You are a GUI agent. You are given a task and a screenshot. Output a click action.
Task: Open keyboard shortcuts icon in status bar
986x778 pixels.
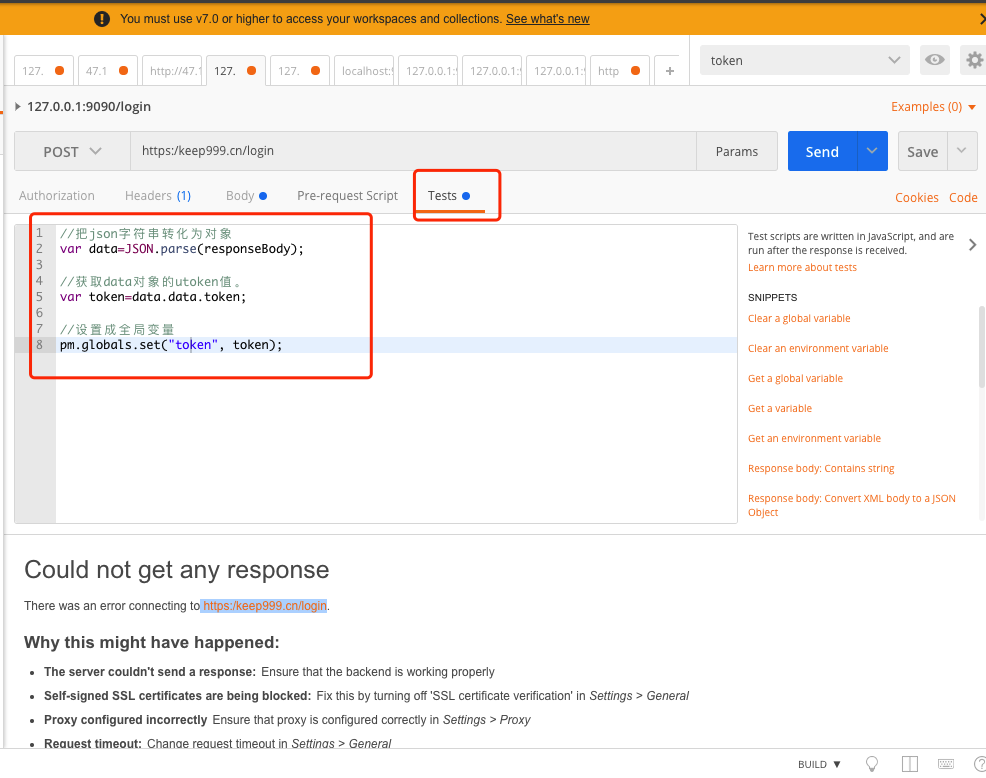coord(947,764)
